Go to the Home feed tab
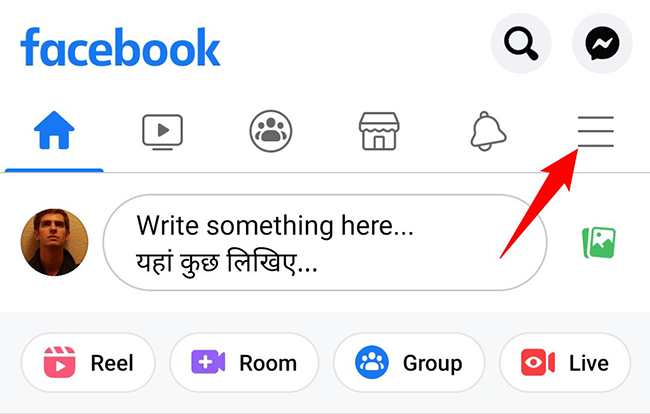 54,131
